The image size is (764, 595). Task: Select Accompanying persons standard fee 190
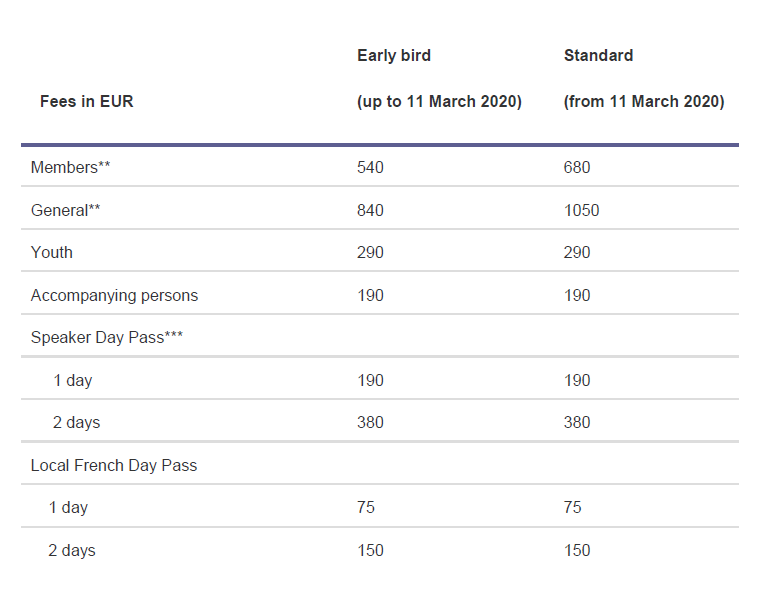pyautogui.click(x=577, y=295)
